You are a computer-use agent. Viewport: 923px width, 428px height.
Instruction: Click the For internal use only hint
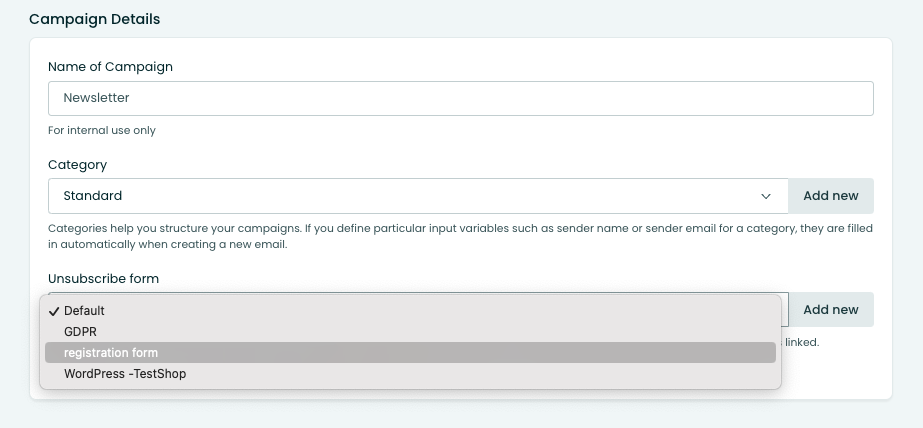102,130
